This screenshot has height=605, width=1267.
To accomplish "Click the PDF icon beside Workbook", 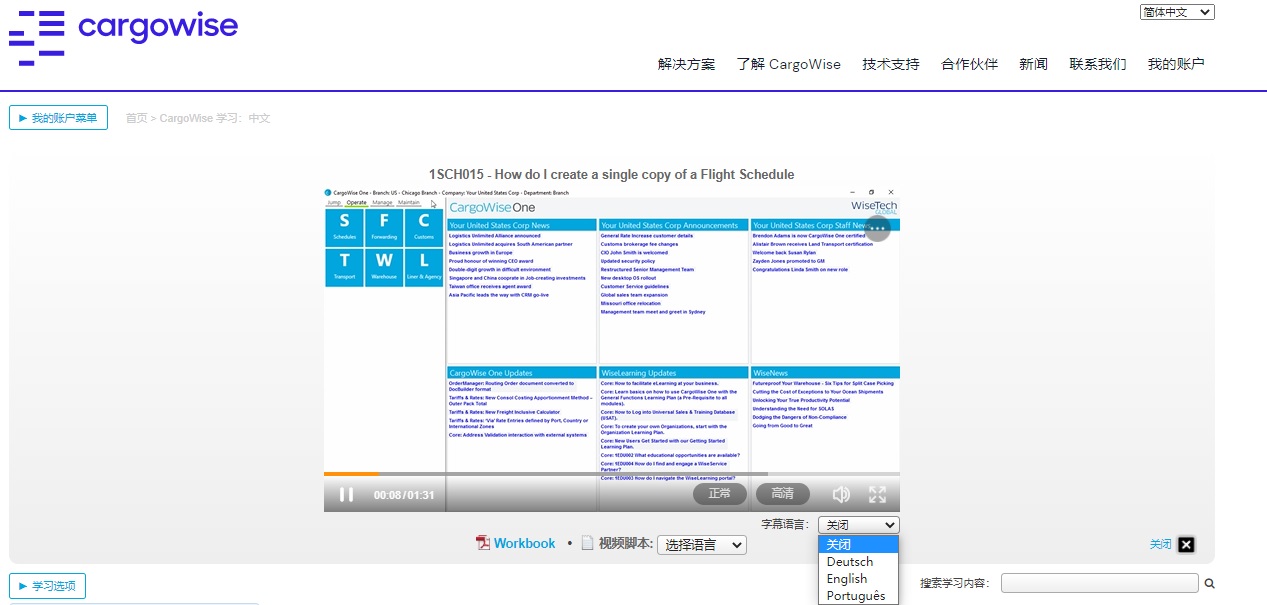I will pyautogui.click(x=483, y=543).
